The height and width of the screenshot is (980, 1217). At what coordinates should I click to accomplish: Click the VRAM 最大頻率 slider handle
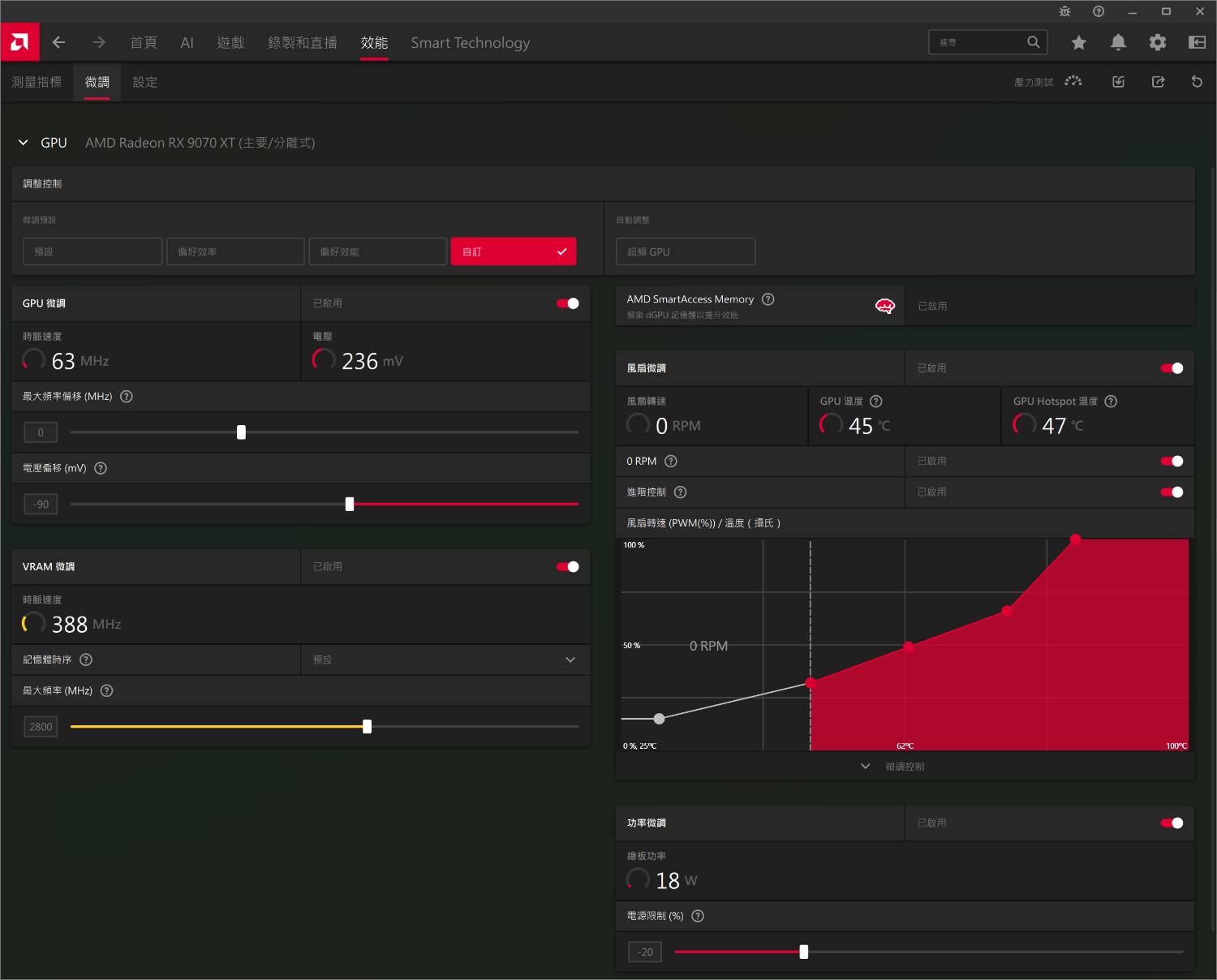[x=368, y=727]
